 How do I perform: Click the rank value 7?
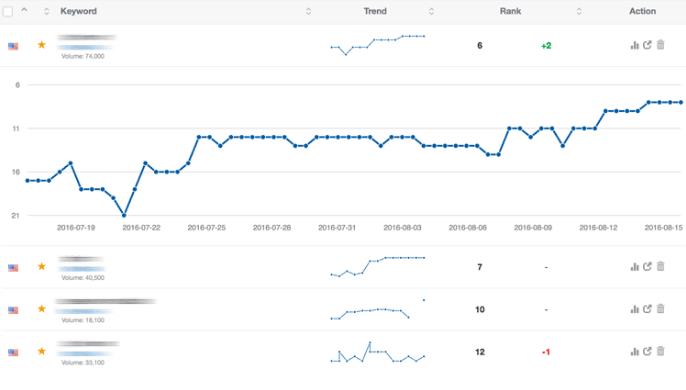click(x=480, y=267)
